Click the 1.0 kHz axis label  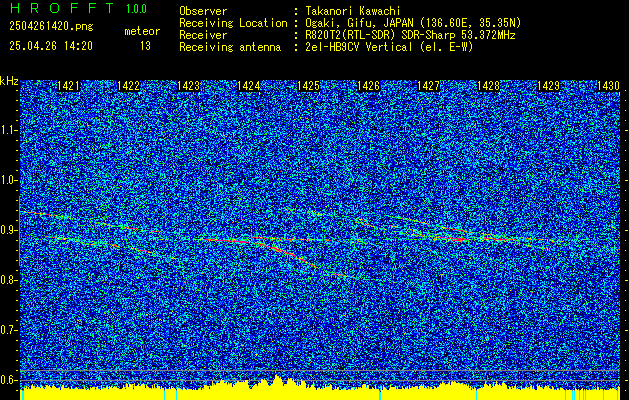pos(7,180)
